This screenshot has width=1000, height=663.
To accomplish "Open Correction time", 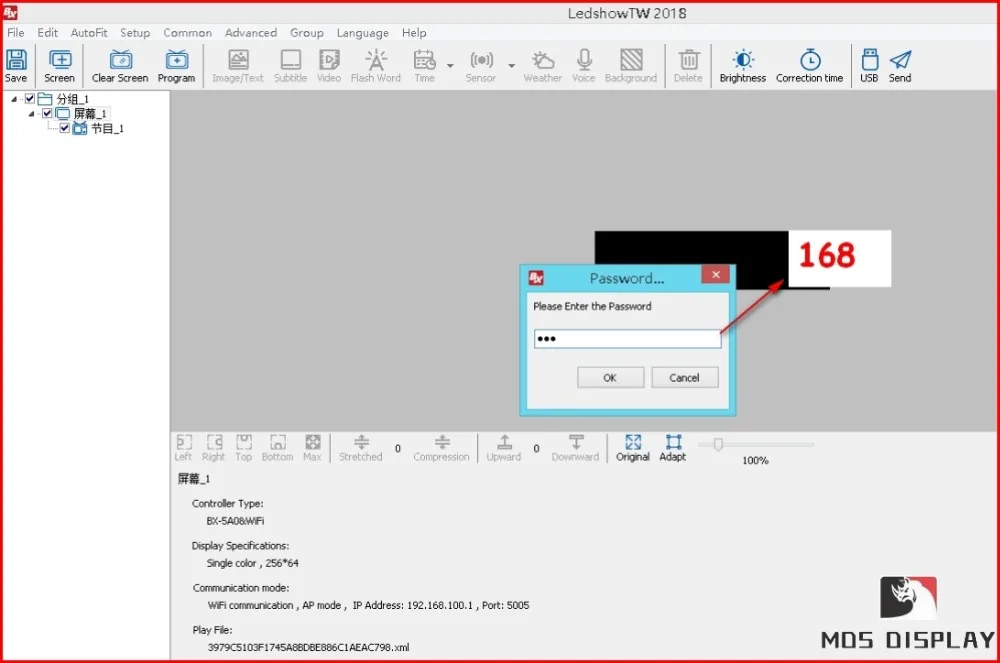I will pyautogui.click(x=809, y=66).
